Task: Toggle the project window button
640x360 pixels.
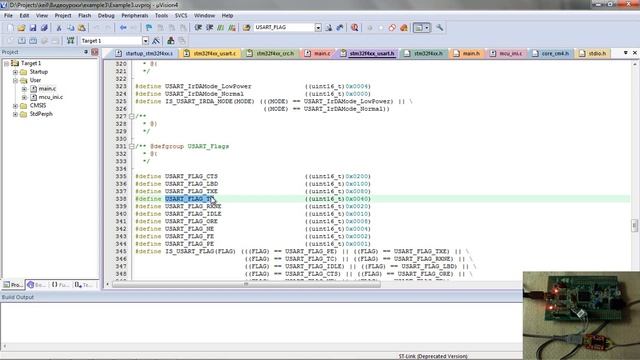Action: [x=418, y=28]
